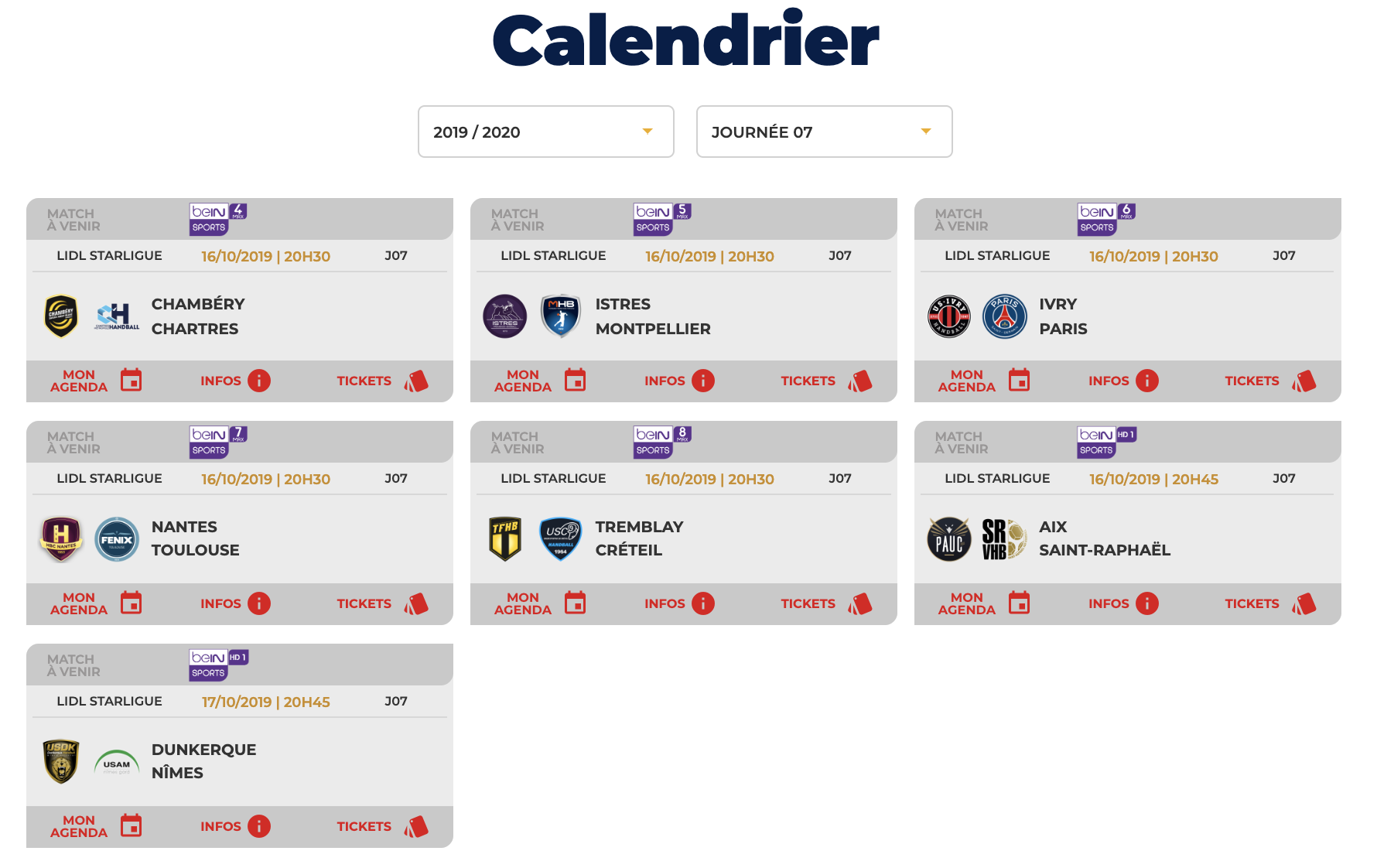Click the Montpellier MHB team logo
Image resolution: width=1377 pixels, height=868 pixels.
561,316
